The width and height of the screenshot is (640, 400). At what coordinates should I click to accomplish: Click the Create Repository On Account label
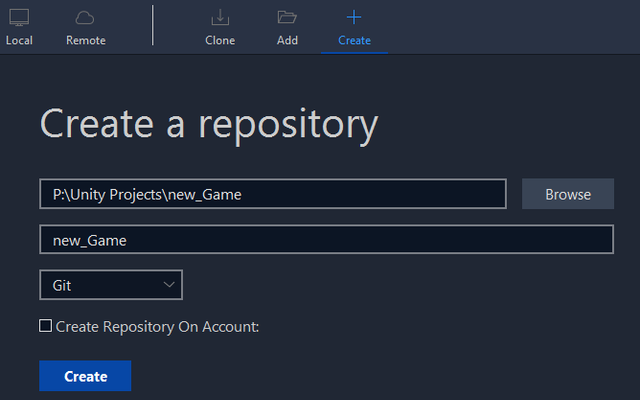pos(157,327)
